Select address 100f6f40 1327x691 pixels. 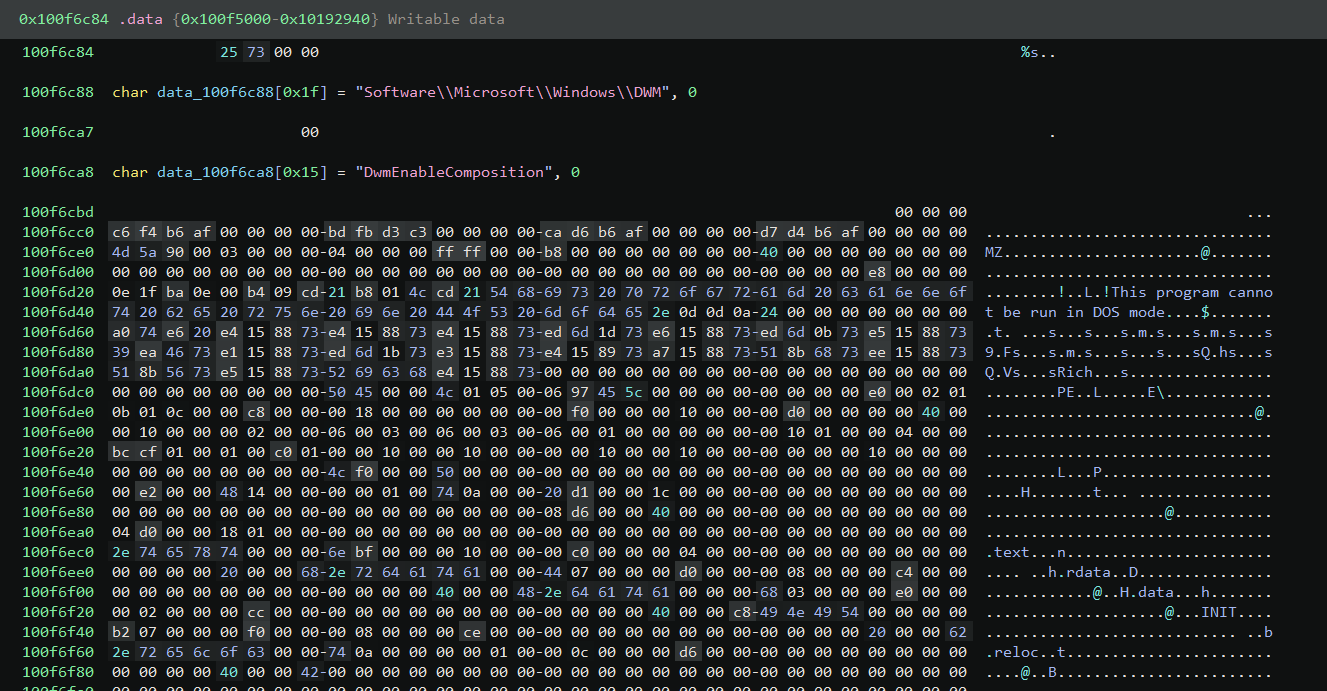coord(58,632)
